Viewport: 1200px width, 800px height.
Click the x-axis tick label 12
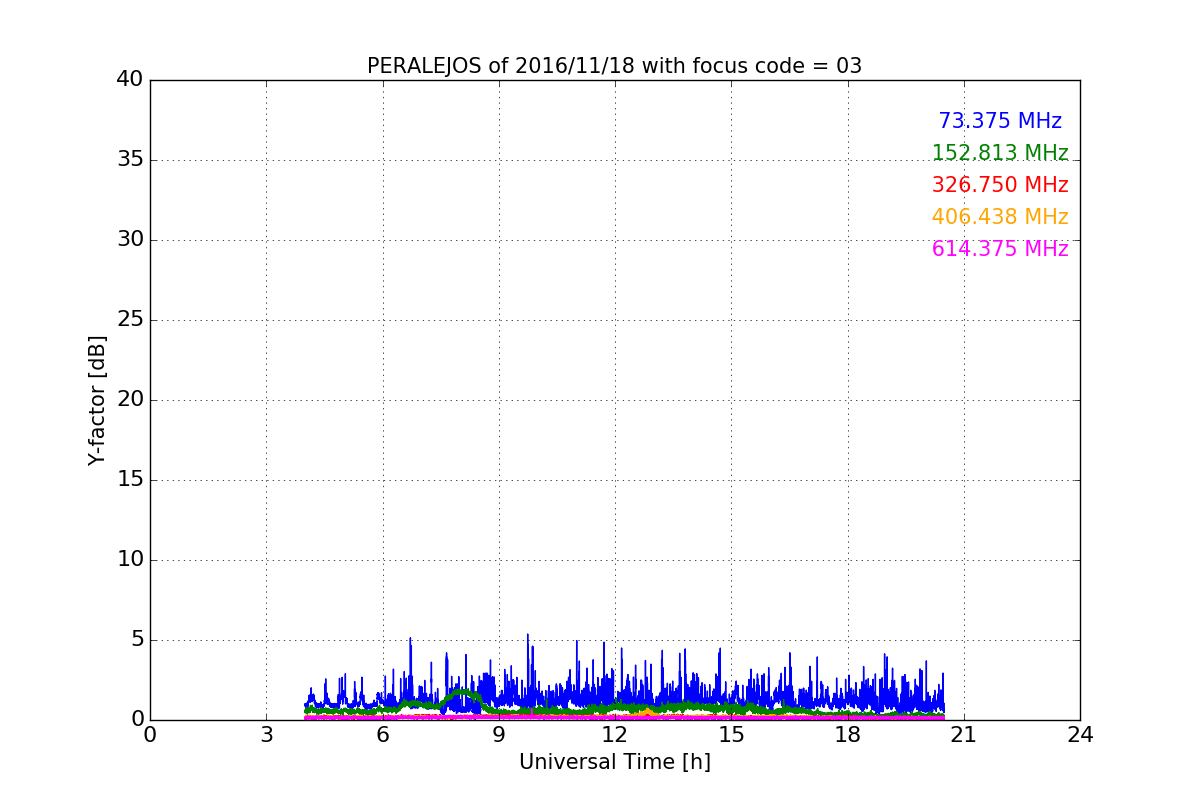point(615,735)
